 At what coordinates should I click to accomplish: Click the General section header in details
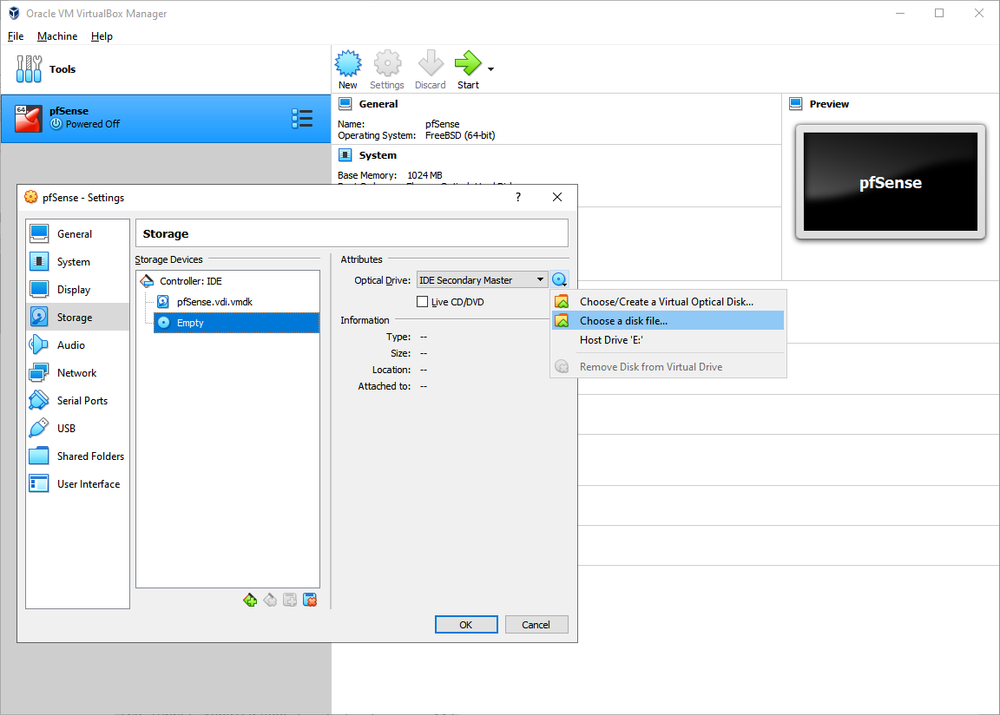(x=378, y=104)
